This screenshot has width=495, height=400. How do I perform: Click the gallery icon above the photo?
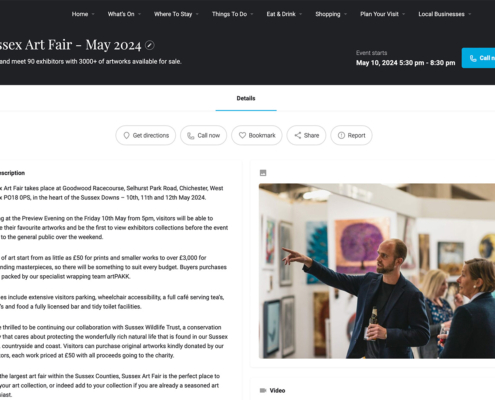263,173
